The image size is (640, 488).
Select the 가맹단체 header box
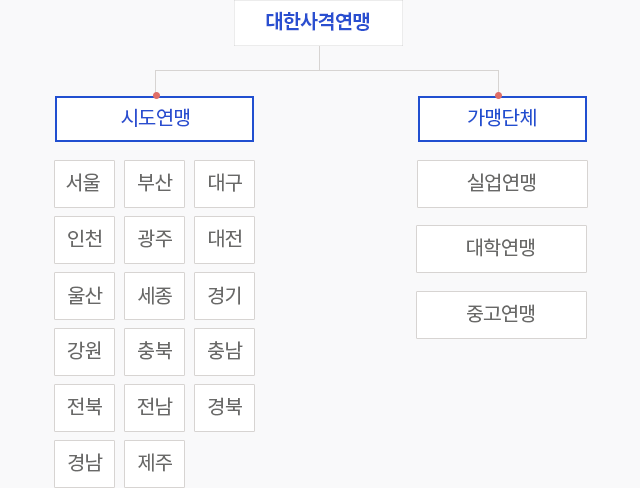coord(502,119)
